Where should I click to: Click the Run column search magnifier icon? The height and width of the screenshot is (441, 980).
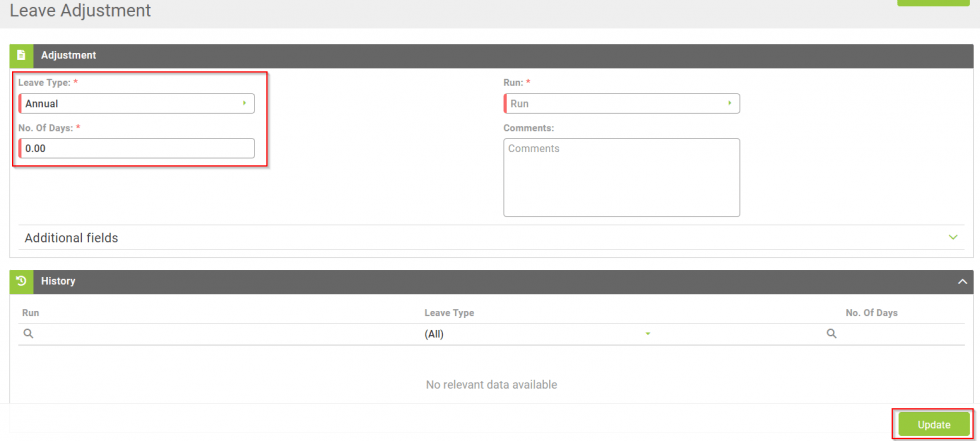pos(28,334)
